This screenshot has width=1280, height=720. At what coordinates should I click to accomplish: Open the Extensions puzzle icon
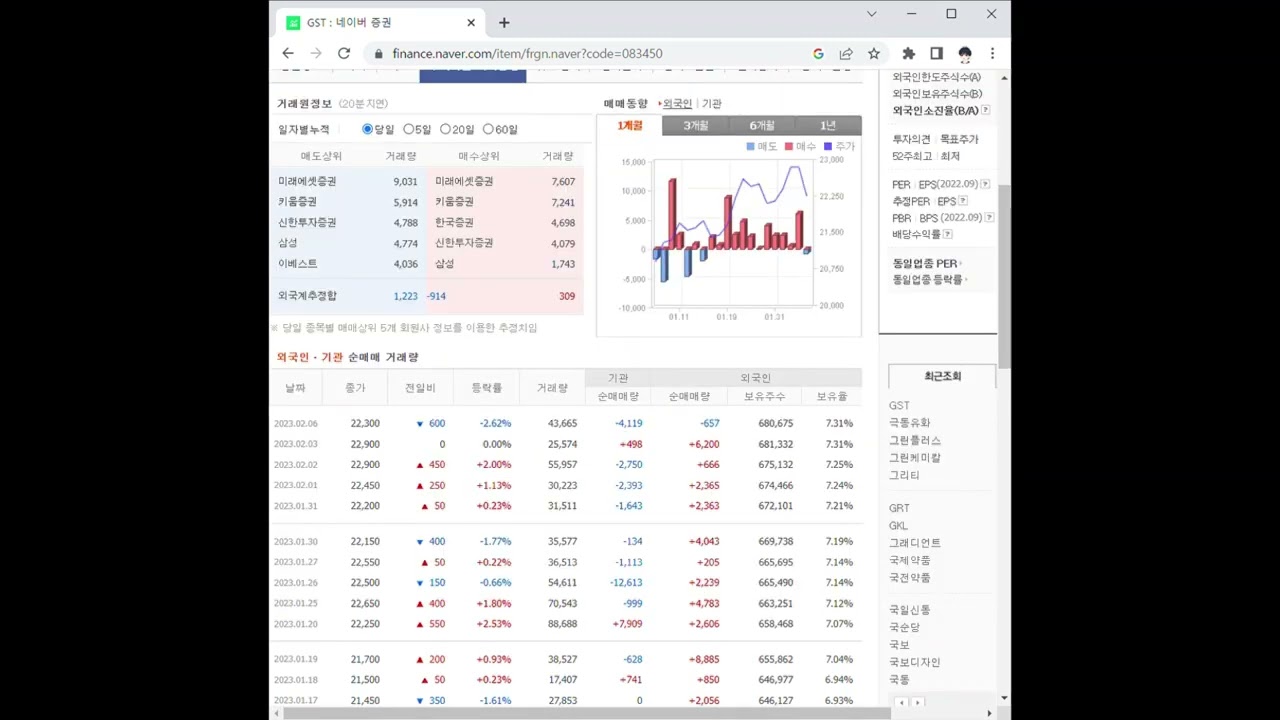point(908,54)
